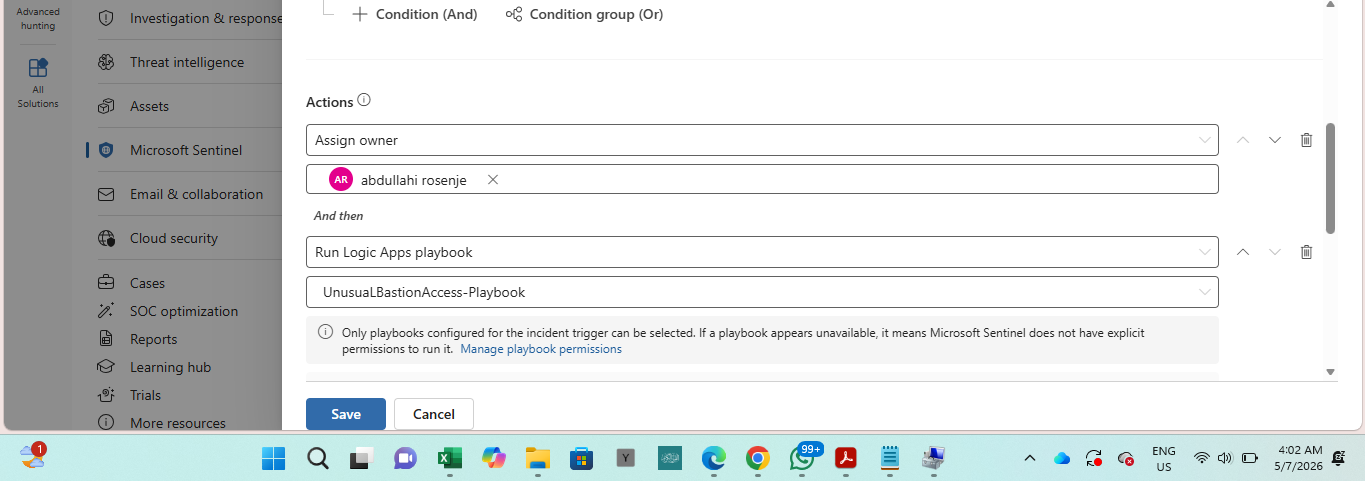Click the Email & collaboration envelope icon
1365x481 pixels.
[x=106, y=194]
